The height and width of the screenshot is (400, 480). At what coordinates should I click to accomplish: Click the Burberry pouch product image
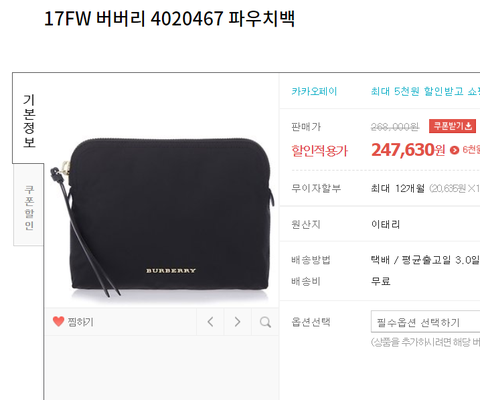pos(162,217)
